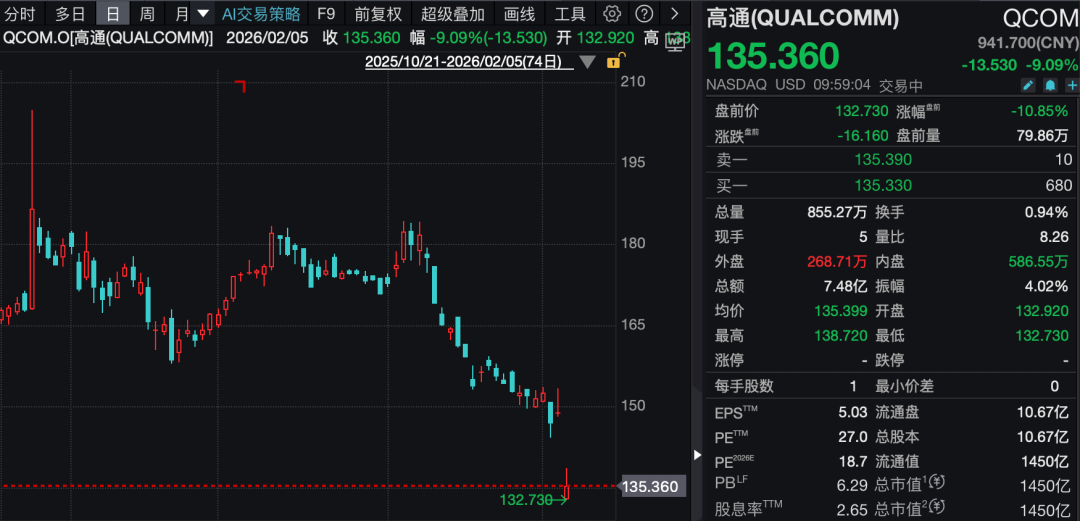Switch to the 分时 intraday tab
The width and height of the screenshot is (1080, 521).
(19, 13)
